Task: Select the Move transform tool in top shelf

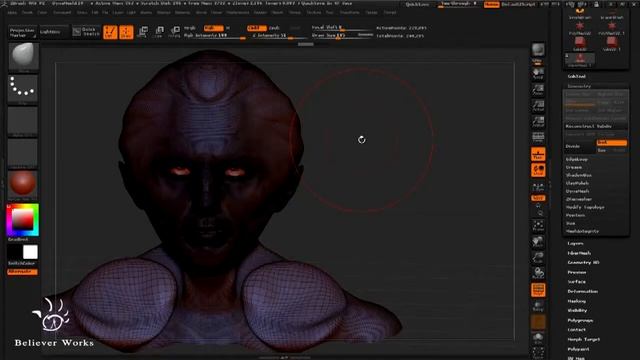Action: 143,31
